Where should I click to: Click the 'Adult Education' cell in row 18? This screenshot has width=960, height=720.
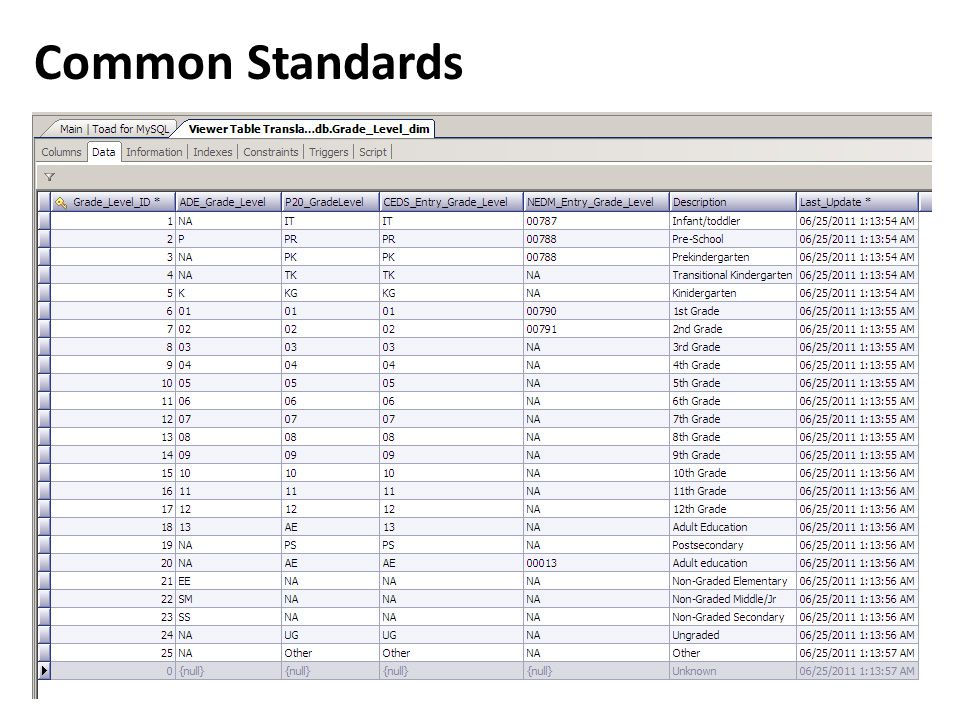(733, 527)
